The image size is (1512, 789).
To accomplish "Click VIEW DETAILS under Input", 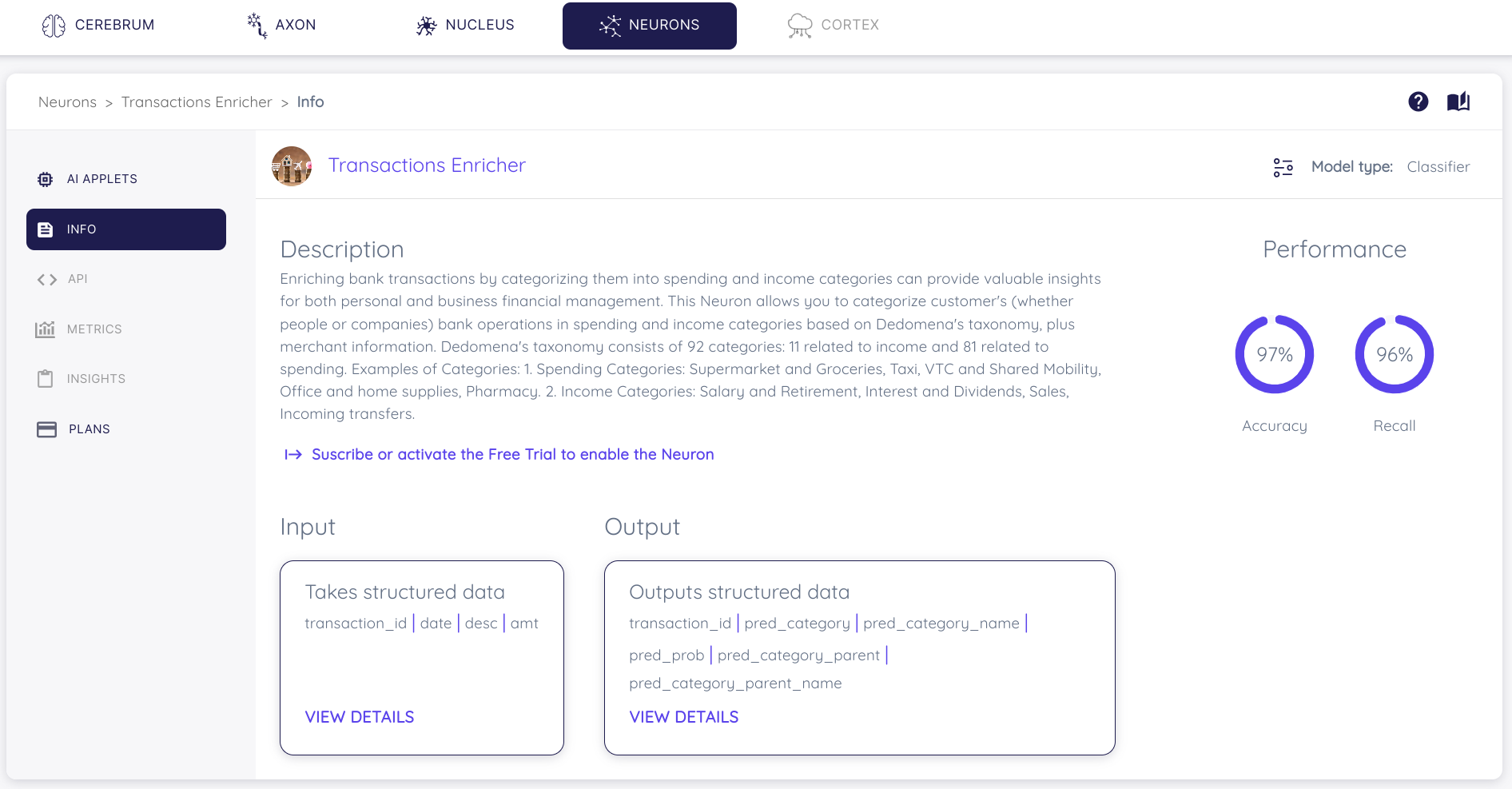I will 360,717.
